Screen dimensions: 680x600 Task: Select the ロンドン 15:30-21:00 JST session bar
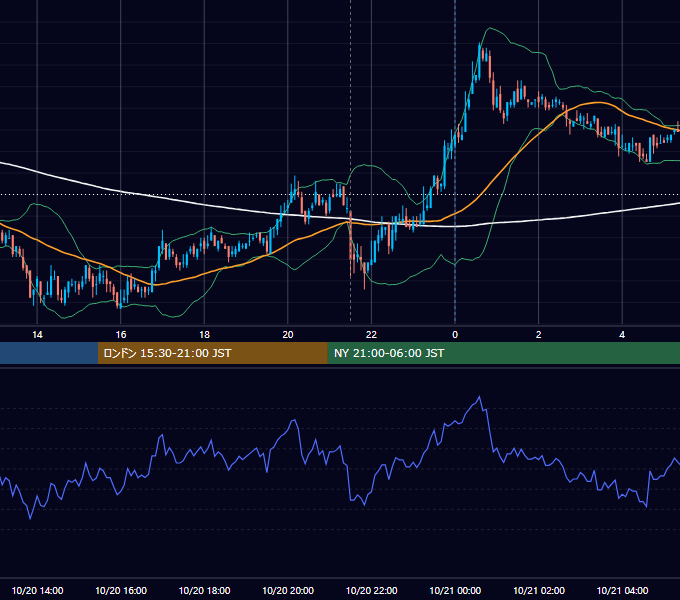[x=212, y=353]
